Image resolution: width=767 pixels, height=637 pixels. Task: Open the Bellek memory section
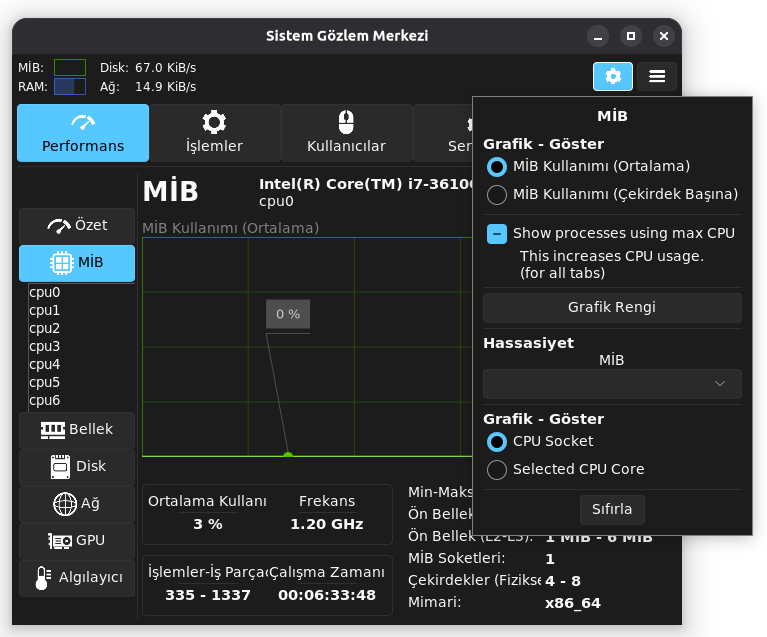tap(77, 430)
